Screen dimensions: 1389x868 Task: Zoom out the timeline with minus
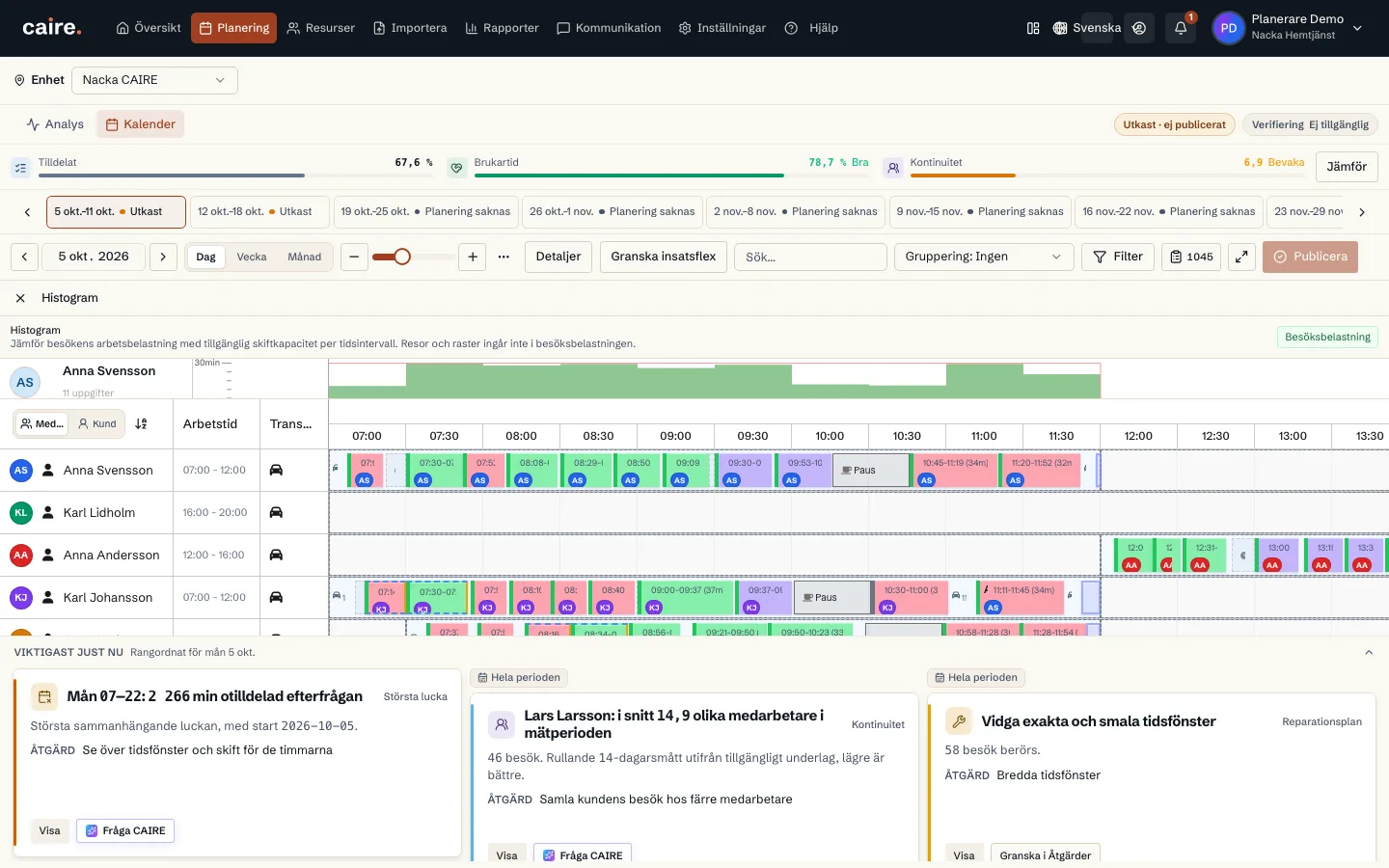coord(354,257)
